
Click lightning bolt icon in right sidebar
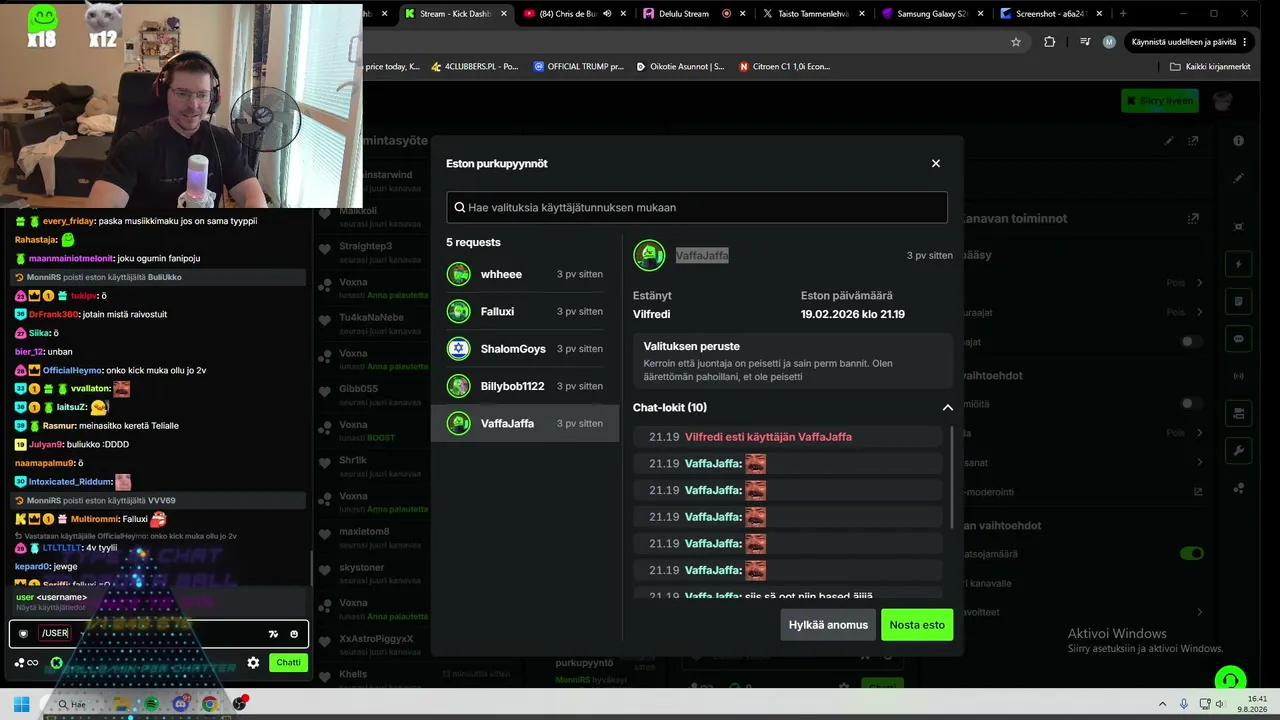1239,265
